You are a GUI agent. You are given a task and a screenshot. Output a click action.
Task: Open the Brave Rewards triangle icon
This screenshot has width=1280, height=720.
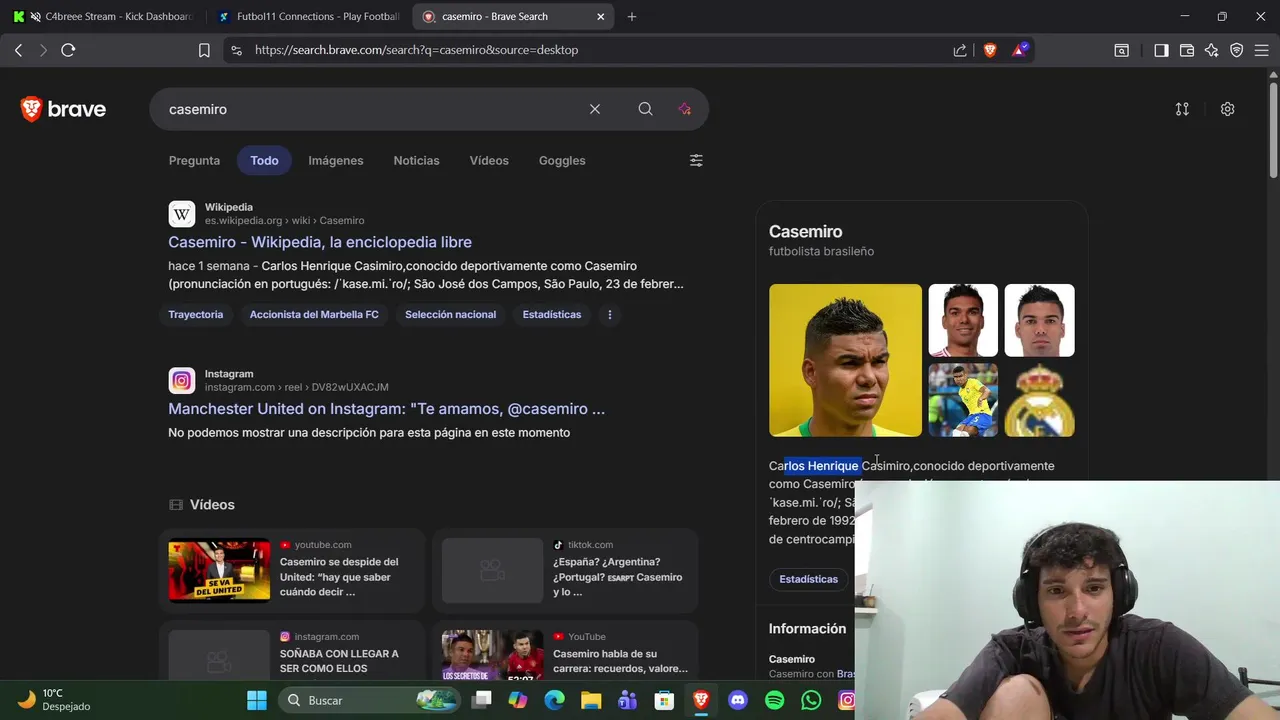pos(1019,50)
